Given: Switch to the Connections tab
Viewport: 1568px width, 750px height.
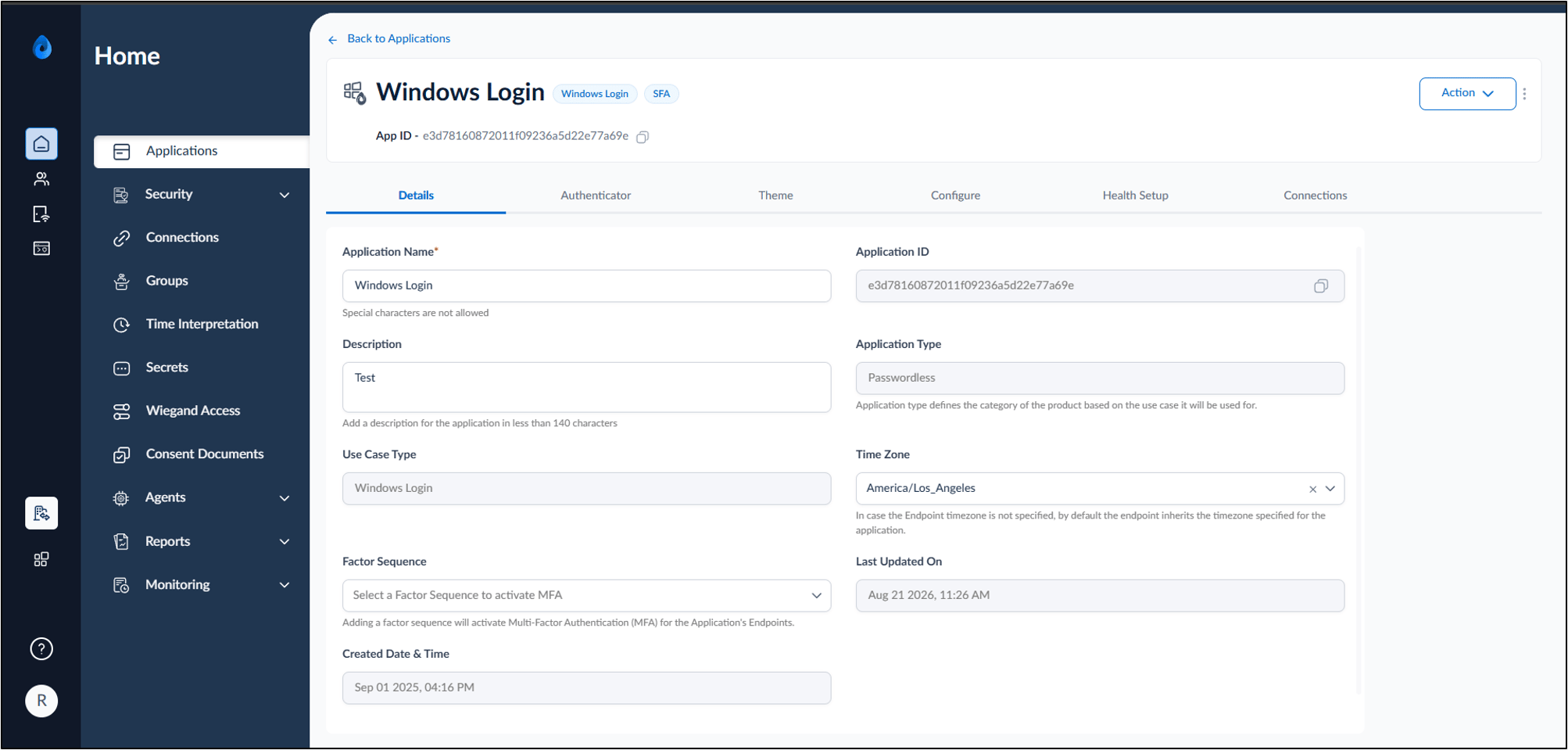Looking at the screenshot, I should (x=1315, y=196).
